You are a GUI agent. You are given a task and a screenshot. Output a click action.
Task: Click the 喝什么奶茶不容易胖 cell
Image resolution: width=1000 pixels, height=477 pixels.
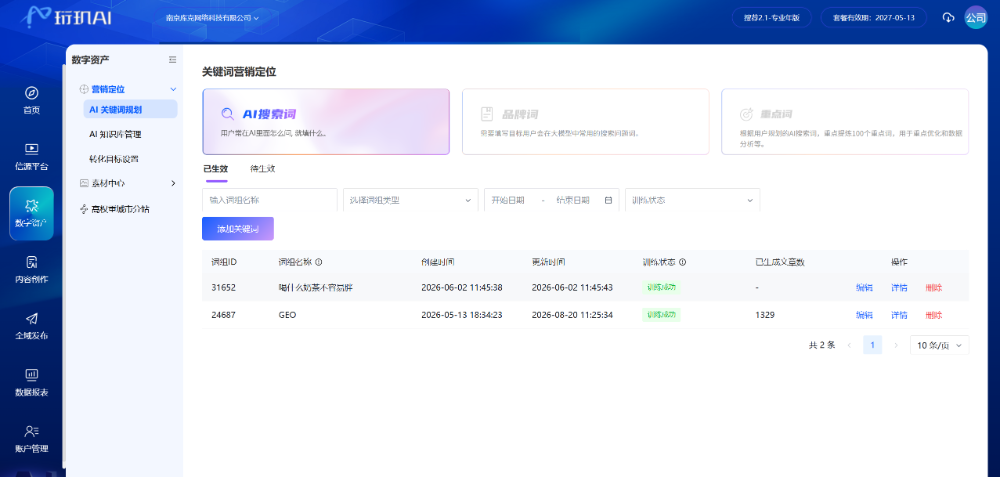click(x=316, y=288)
